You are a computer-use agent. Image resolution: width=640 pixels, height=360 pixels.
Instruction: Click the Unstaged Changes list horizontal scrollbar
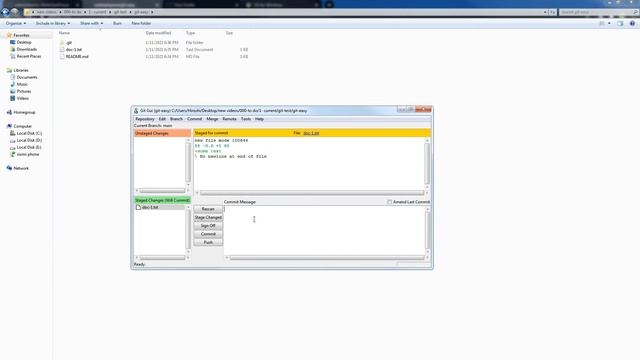[162, 191]
